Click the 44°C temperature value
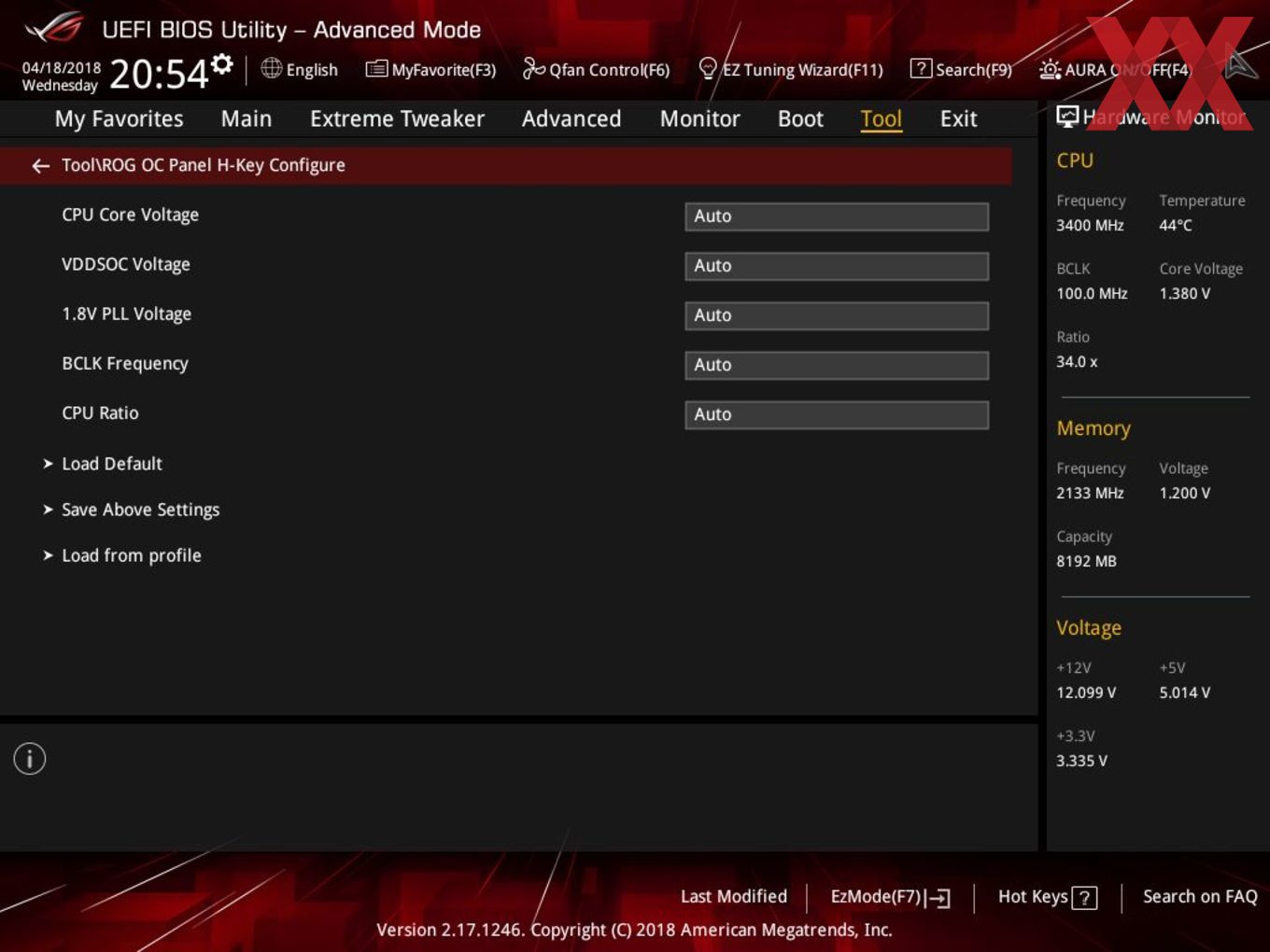The image size is (1270, 952). pyautogui.click(x=1176, y=225)
